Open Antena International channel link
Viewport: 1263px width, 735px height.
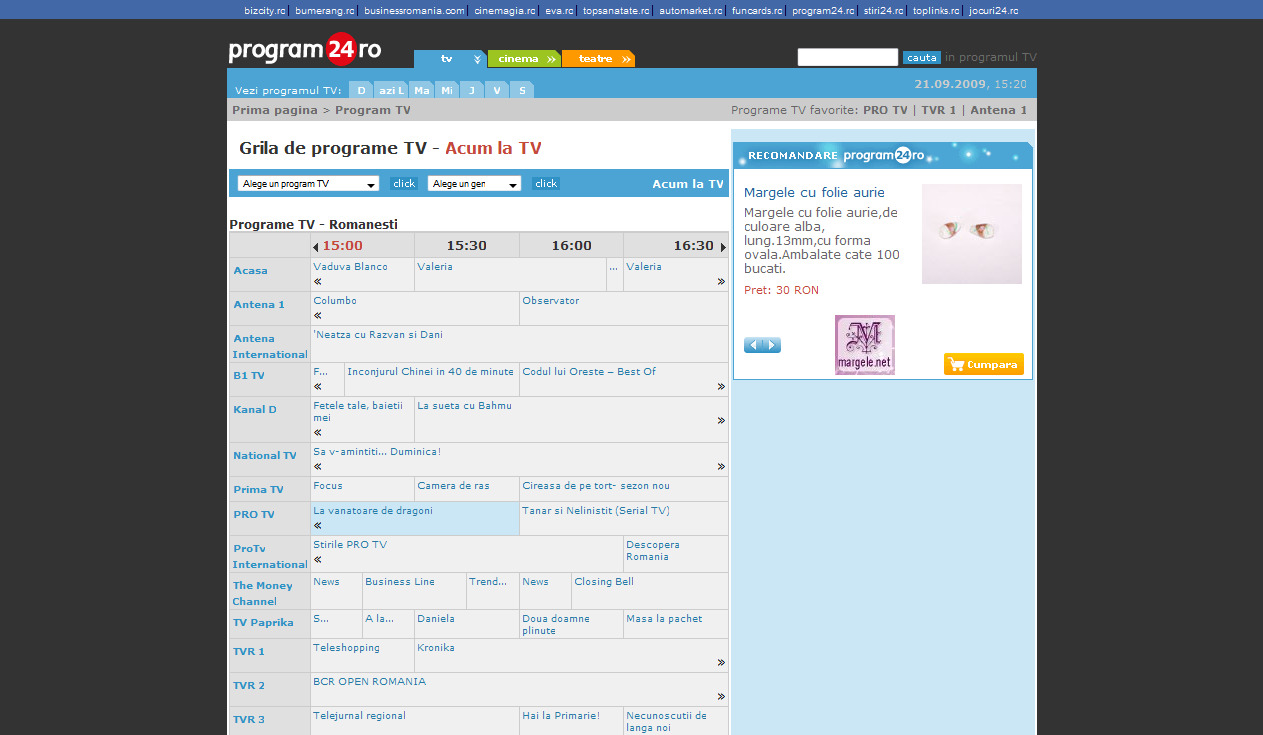[x=270, y=346]
